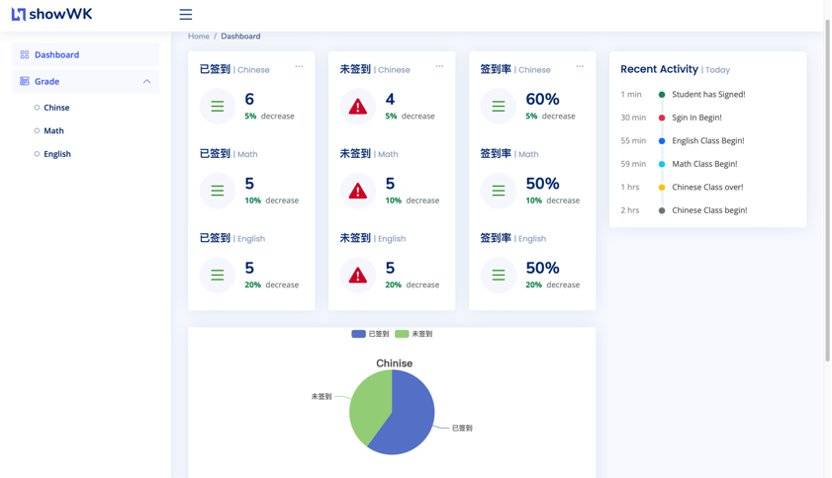Click warning icon in 未签到 English card

358,275
